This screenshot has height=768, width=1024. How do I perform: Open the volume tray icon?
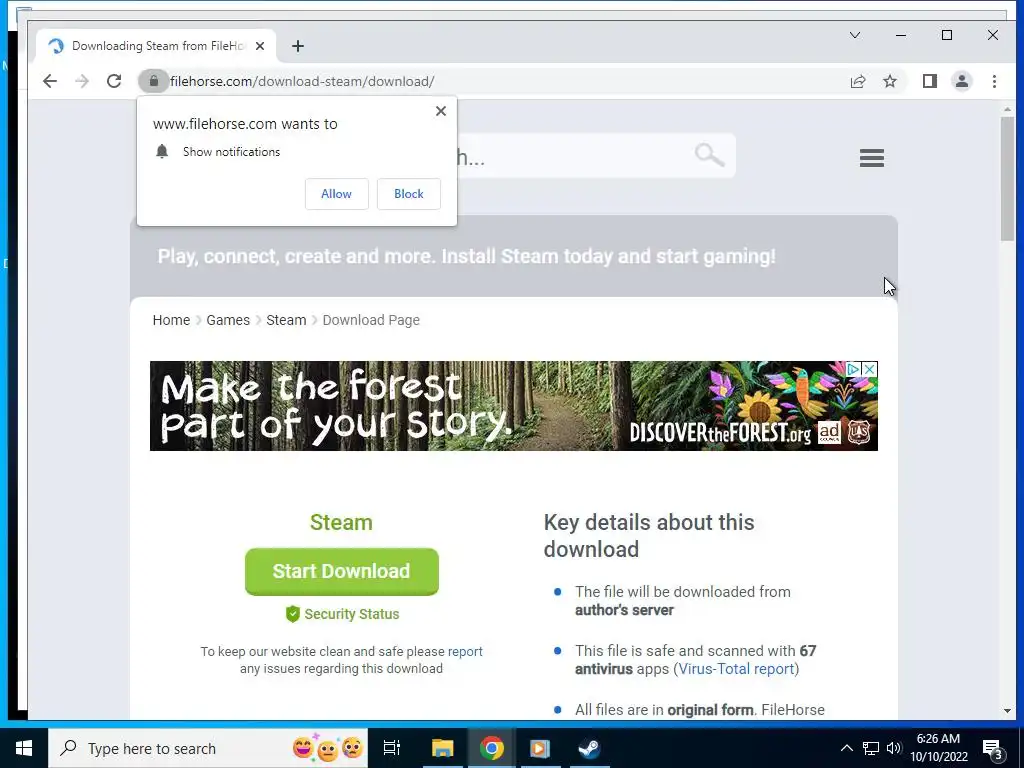[893, 748]
